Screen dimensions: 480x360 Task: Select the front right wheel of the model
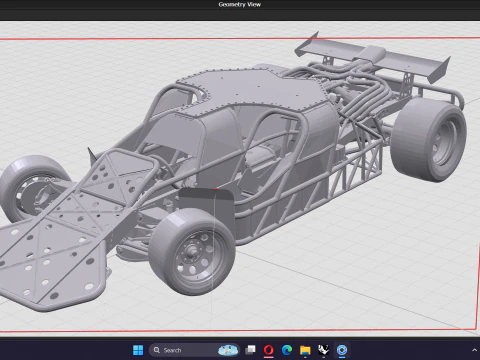(x=193, y=252)
